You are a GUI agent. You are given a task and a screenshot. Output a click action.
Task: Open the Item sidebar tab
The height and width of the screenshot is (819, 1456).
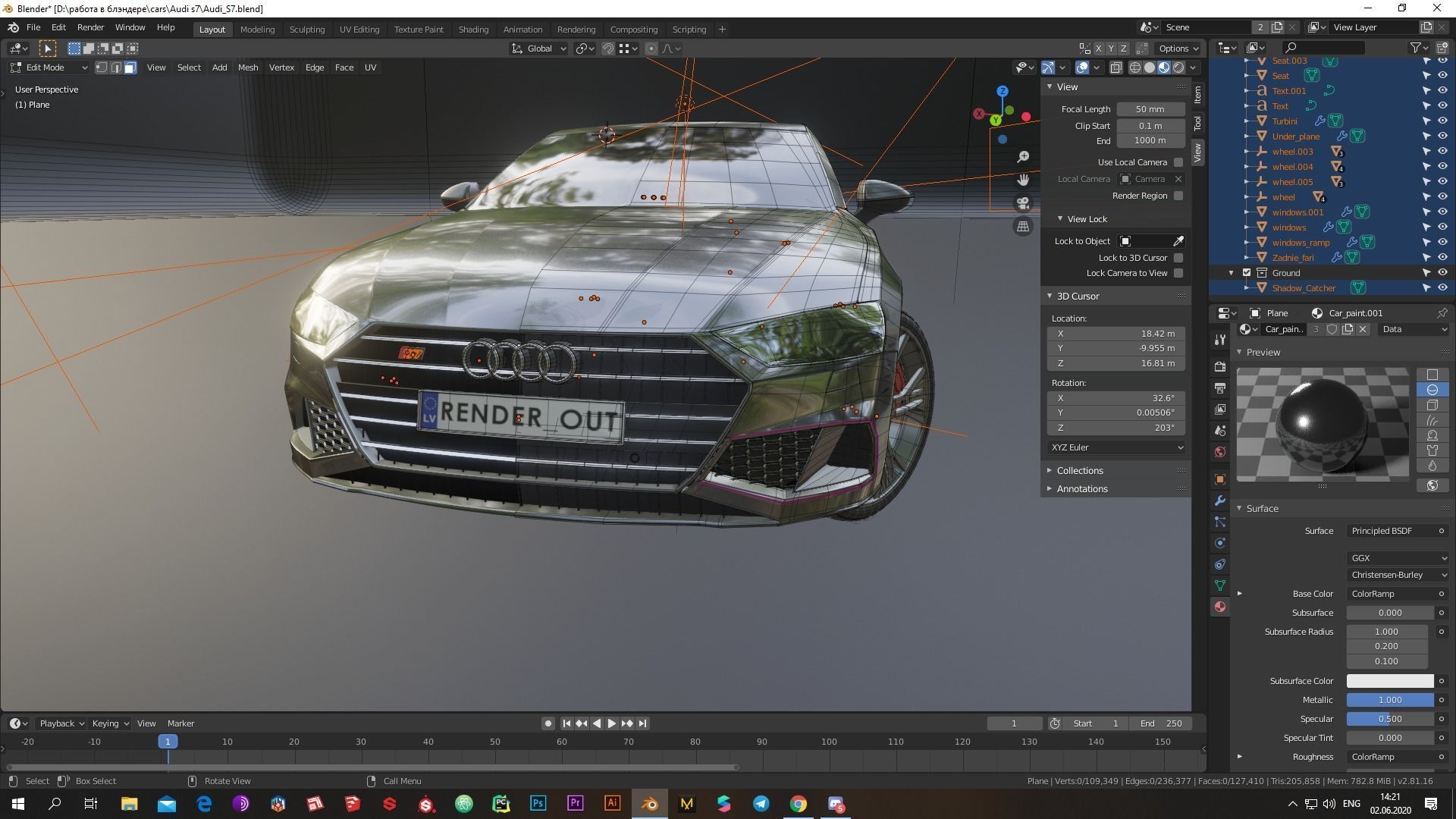click(x=1197, y=95)
